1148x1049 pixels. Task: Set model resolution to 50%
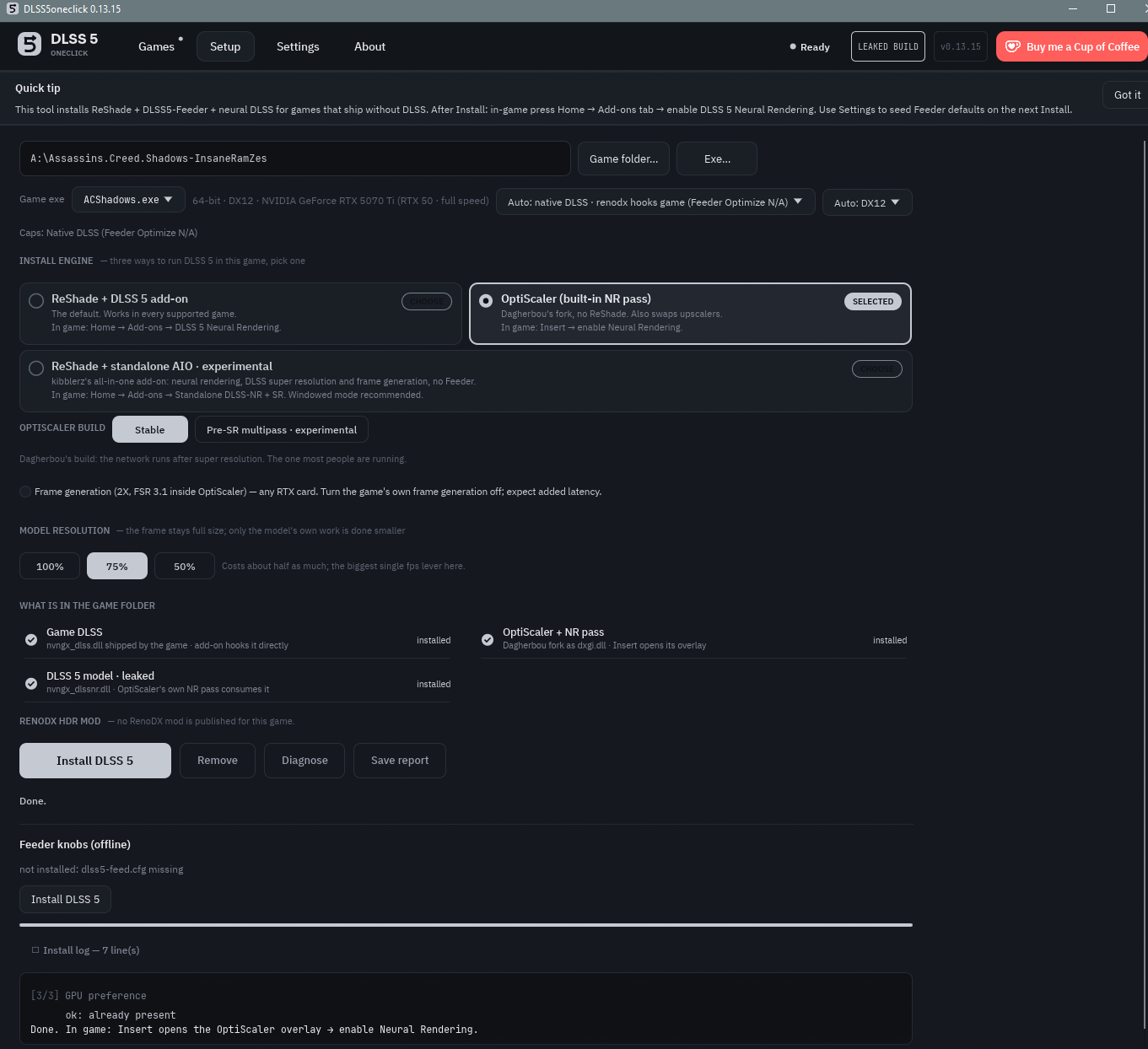184,566
